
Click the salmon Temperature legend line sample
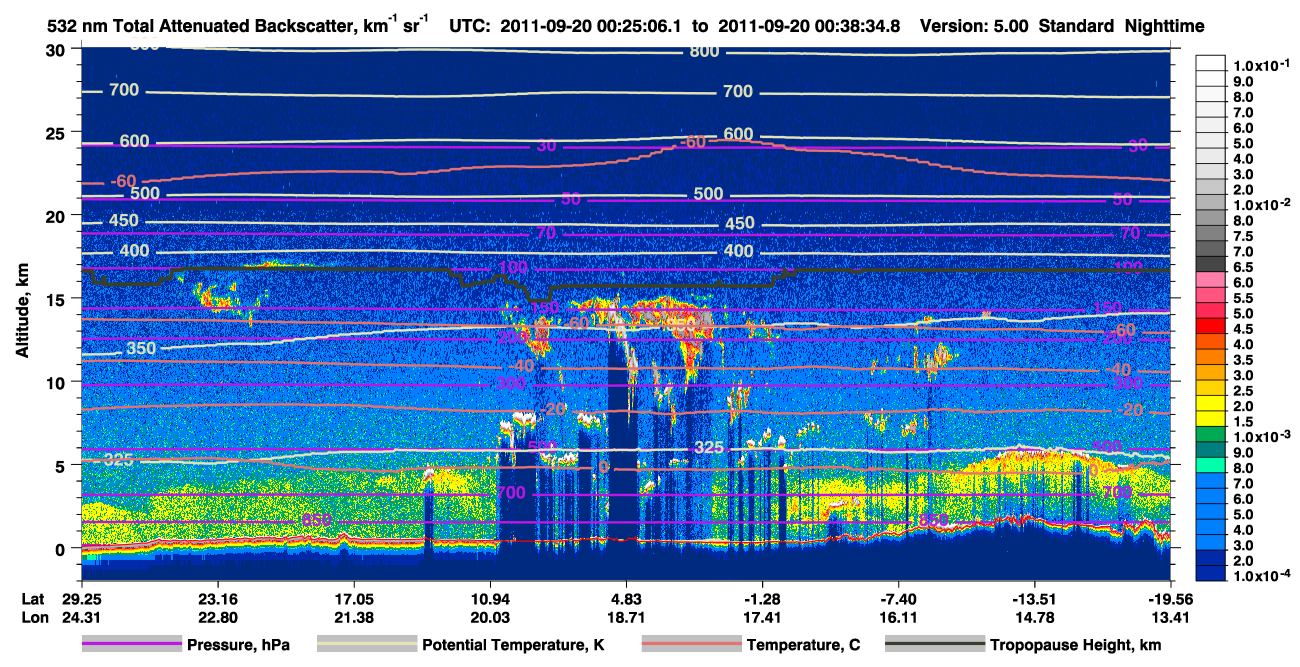click(690, 645)
